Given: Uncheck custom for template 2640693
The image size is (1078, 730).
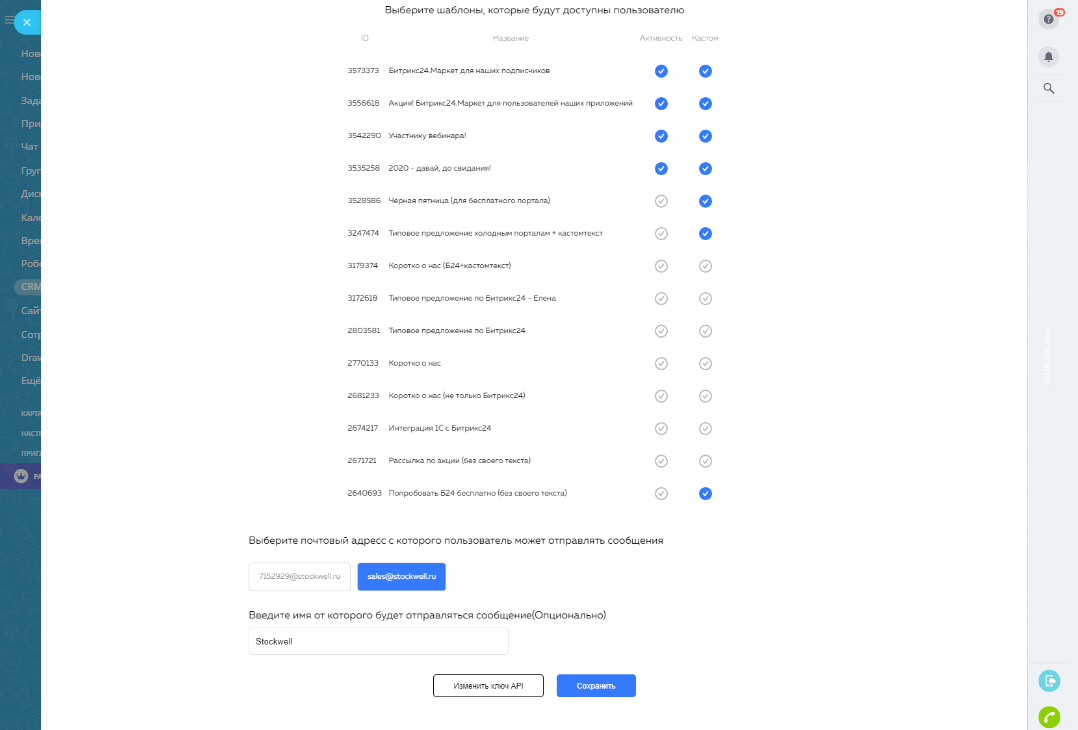Looking at the screenshot, I should tap(705, 493).
